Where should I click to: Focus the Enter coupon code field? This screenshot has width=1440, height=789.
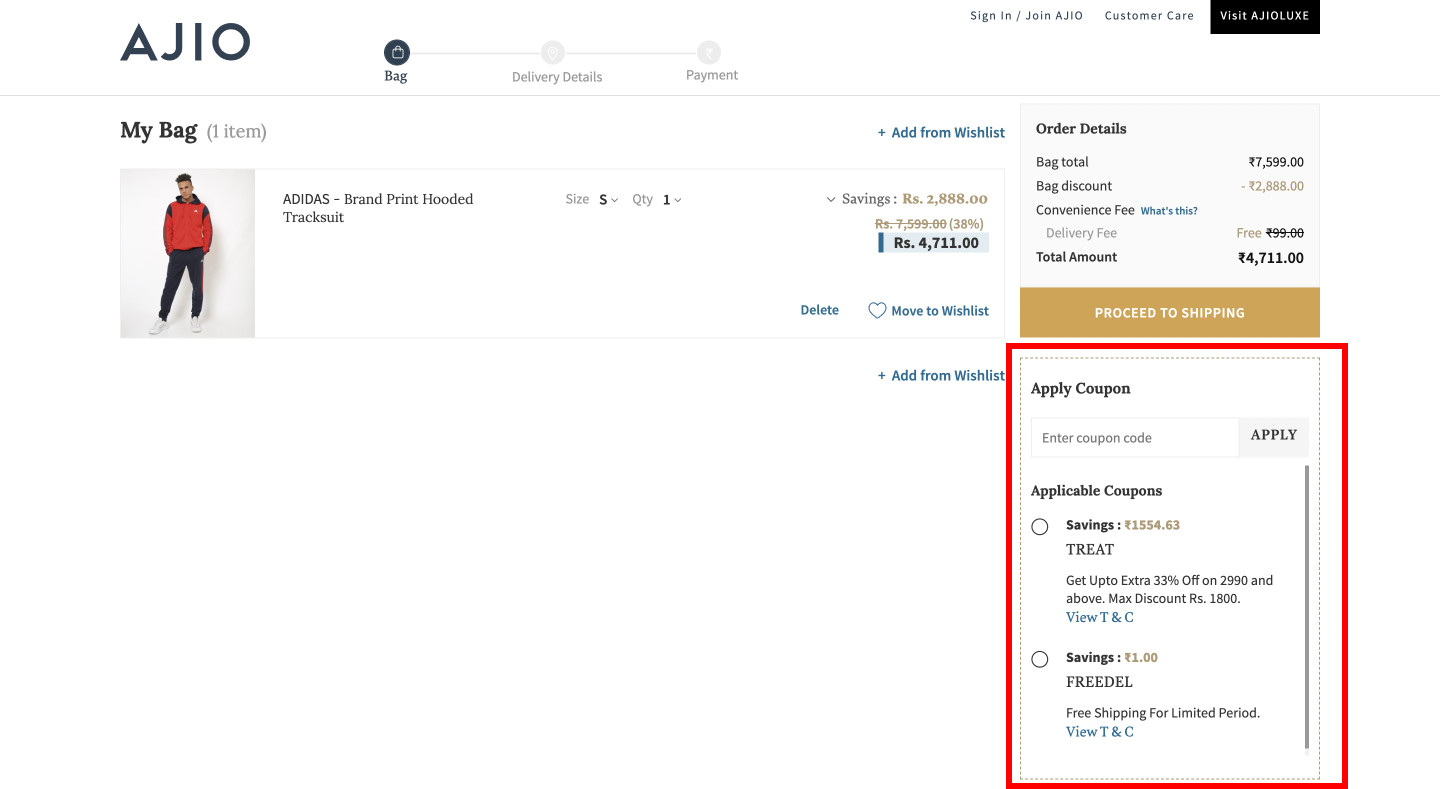(1135, 438)
